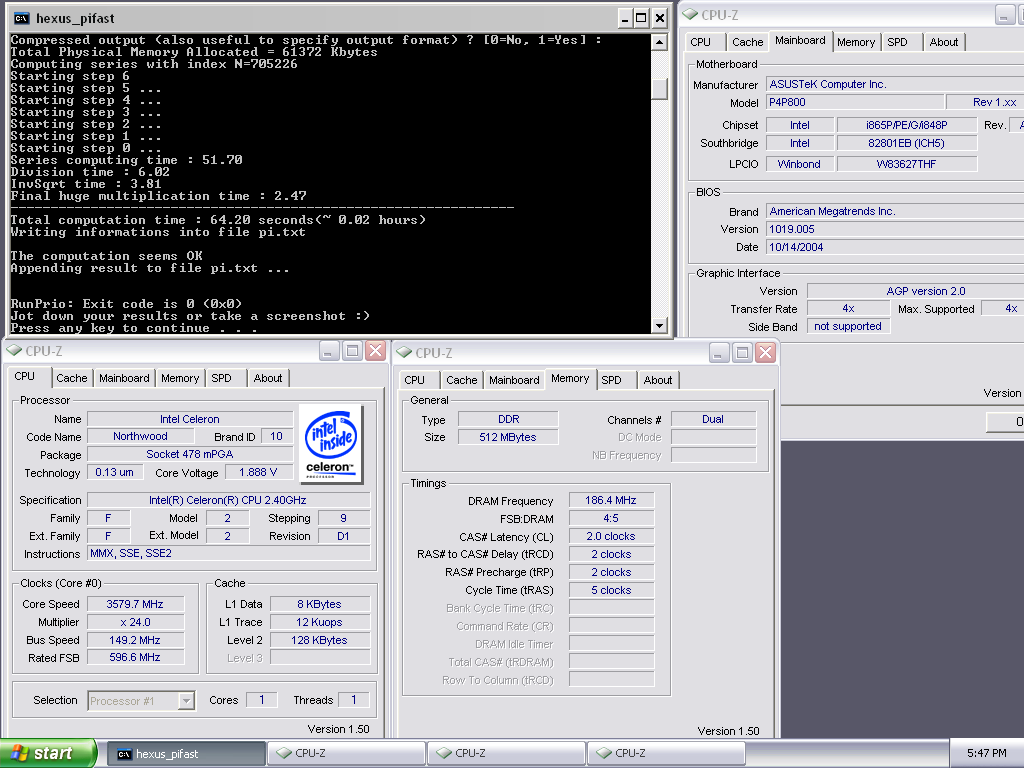The height and width of the screenshot is (768, 1024).
Task: Click the console vertical scrollbar thumb
Action: tap(660, 88)
